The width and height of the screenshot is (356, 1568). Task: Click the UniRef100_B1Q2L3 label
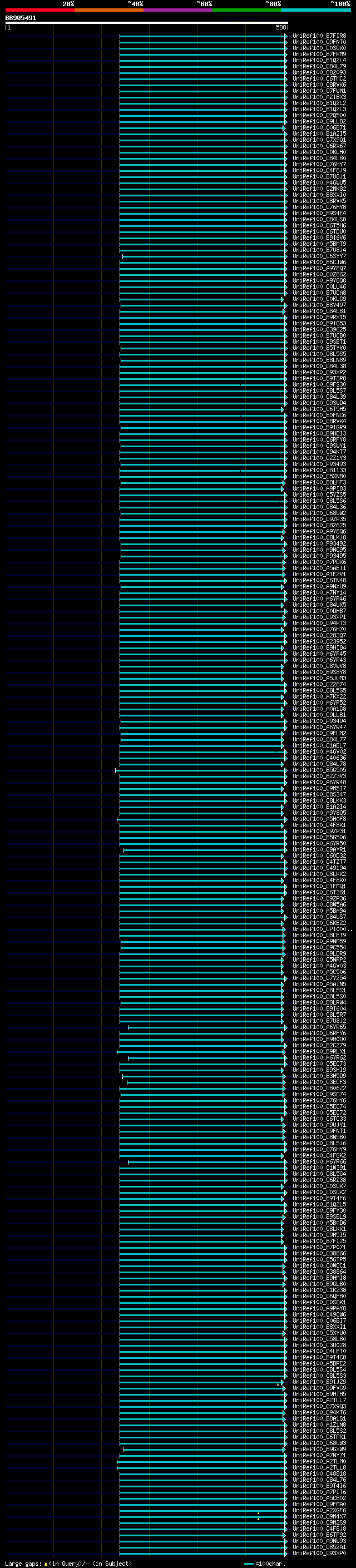tap(319, 109)
